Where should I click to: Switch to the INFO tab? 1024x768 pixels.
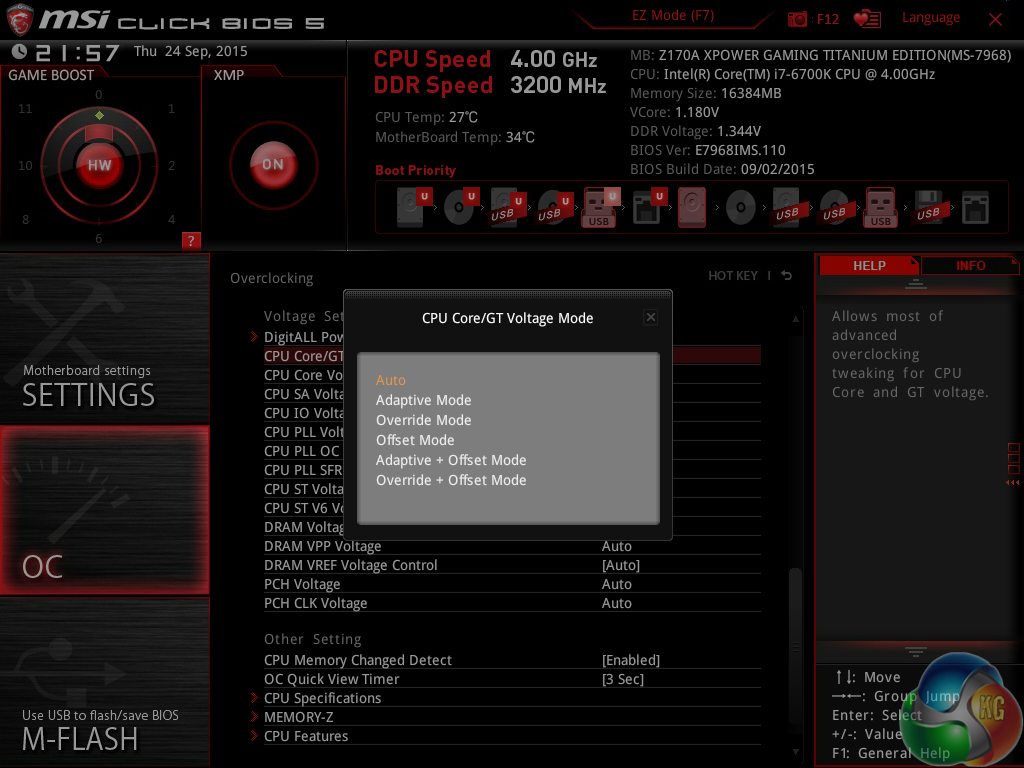970,266
